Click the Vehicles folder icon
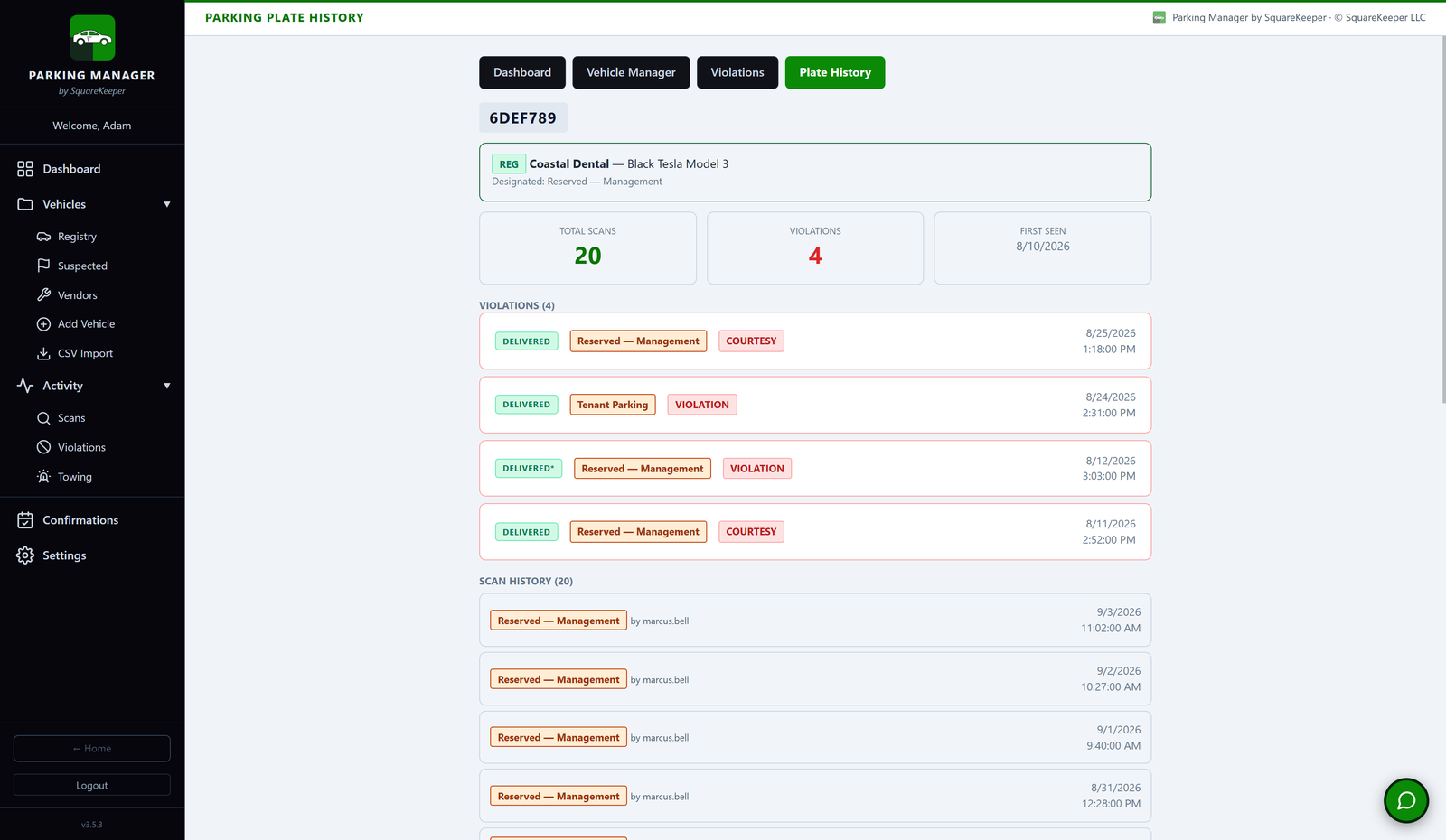The height and width of the screenshot is (840, 1446). (x=25, y=204)
